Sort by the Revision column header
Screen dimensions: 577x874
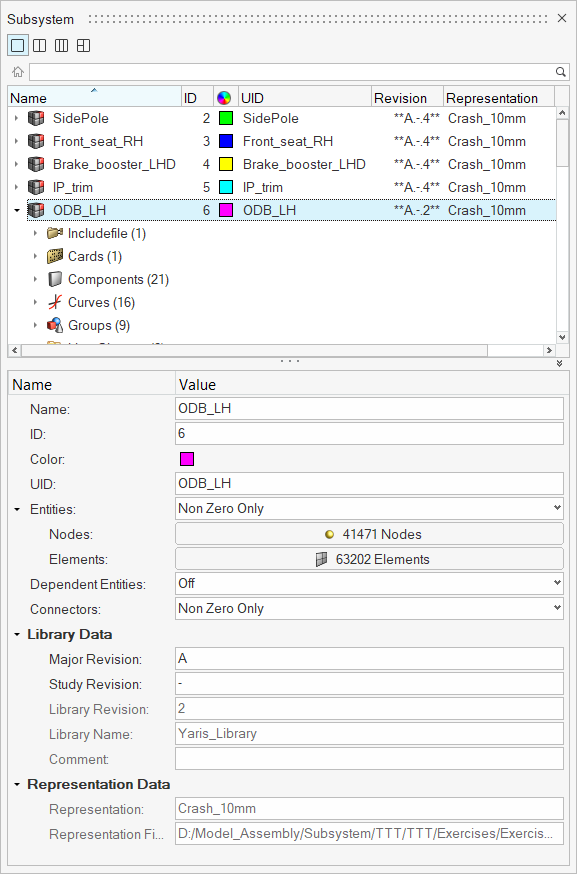coord(407,98)
